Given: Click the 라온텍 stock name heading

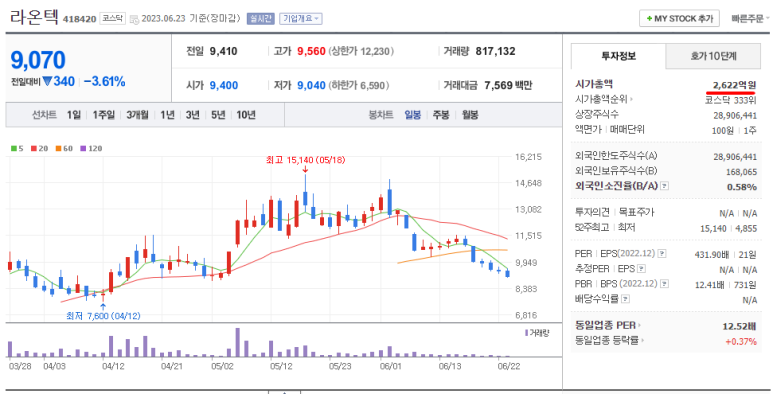Looking at the screenshot, I should (x=34, y=18).
